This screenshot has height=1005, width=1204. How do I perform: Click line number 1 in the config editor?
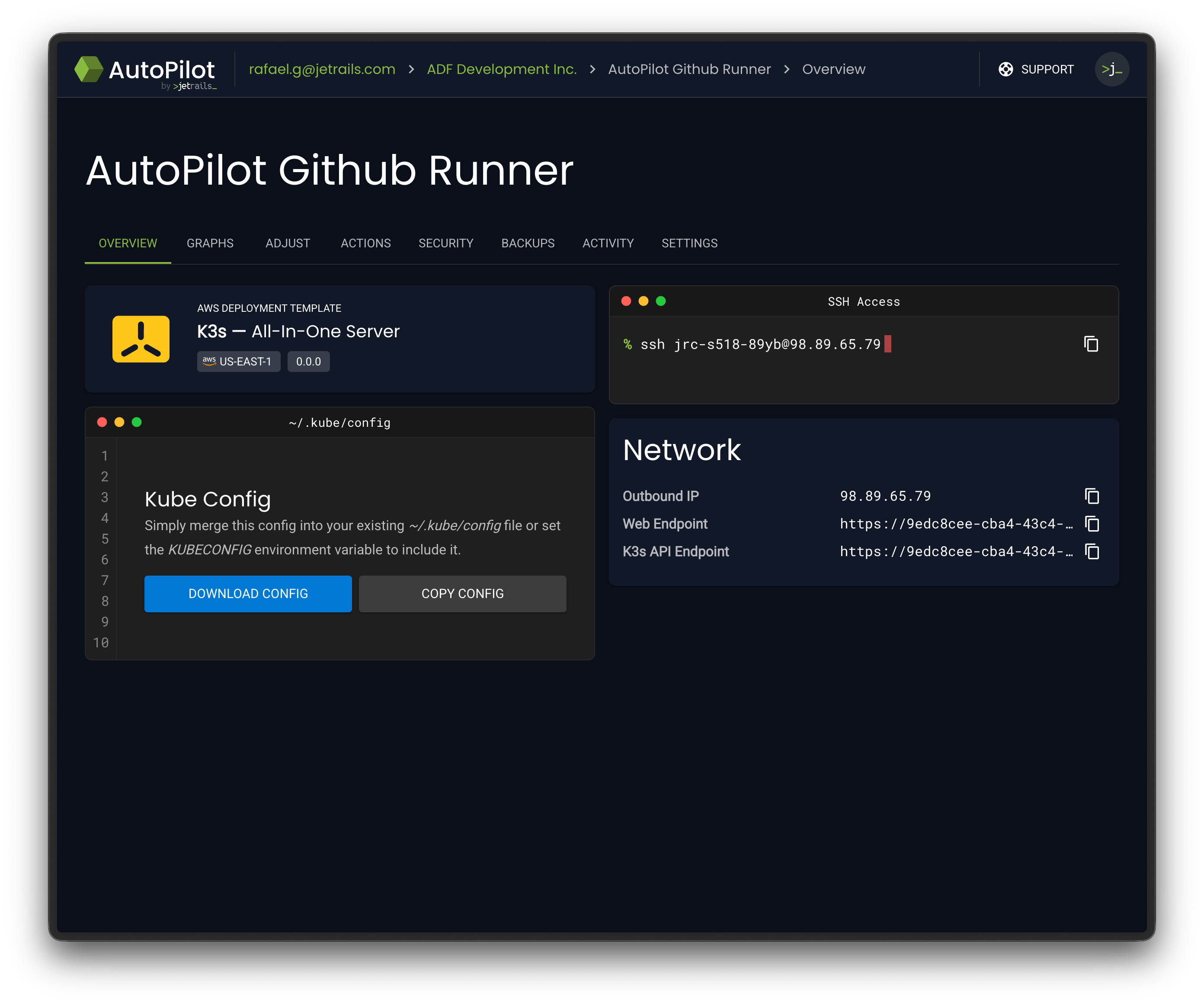105,456
